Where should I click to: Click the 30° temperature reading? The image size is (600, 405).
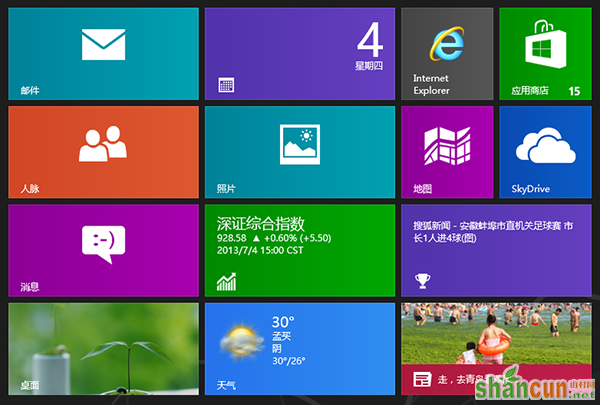tap(283, 322)
